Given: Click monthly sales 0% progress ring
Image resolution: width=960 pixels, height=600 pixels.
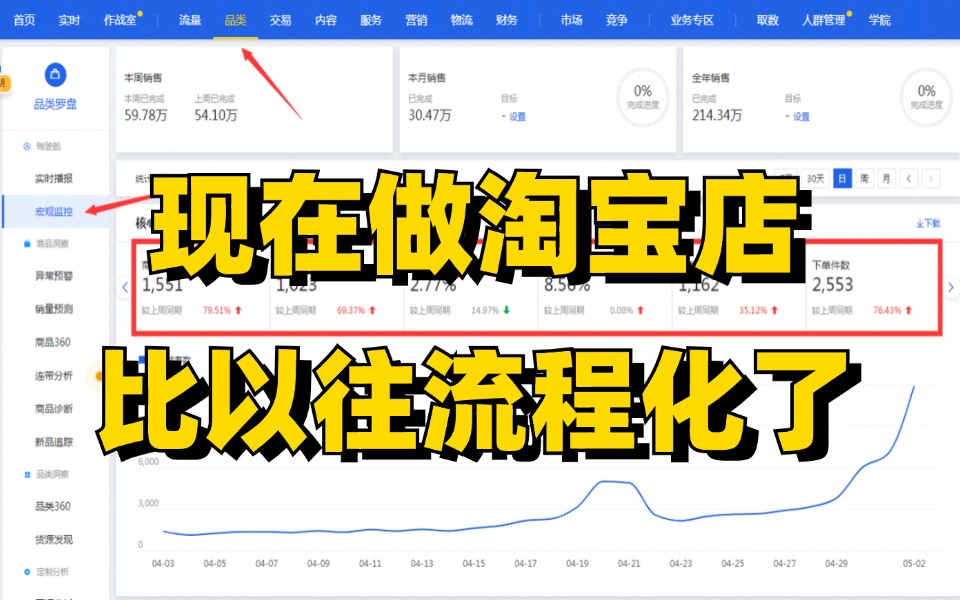Looking at the screenshot, I should coord(642,97).
